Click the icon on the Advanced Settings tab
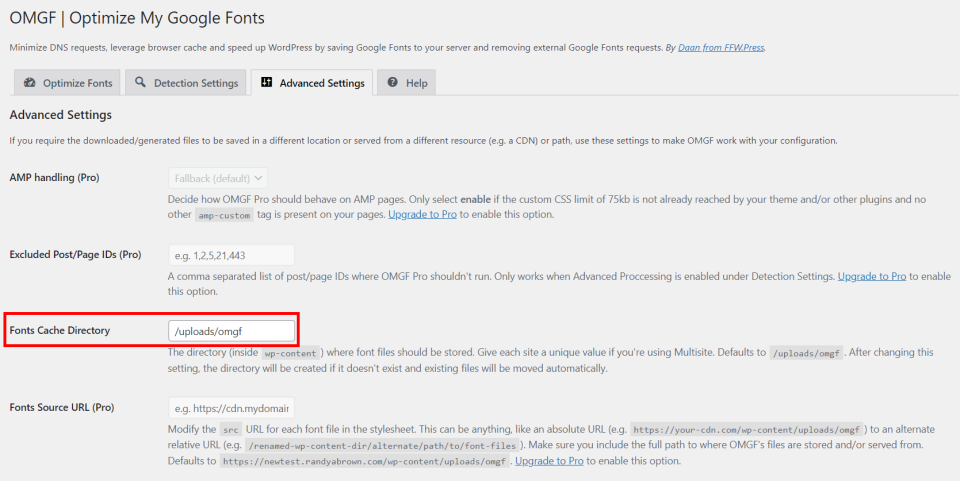Viewport: 960px width, 481px height. coord(267,83)
